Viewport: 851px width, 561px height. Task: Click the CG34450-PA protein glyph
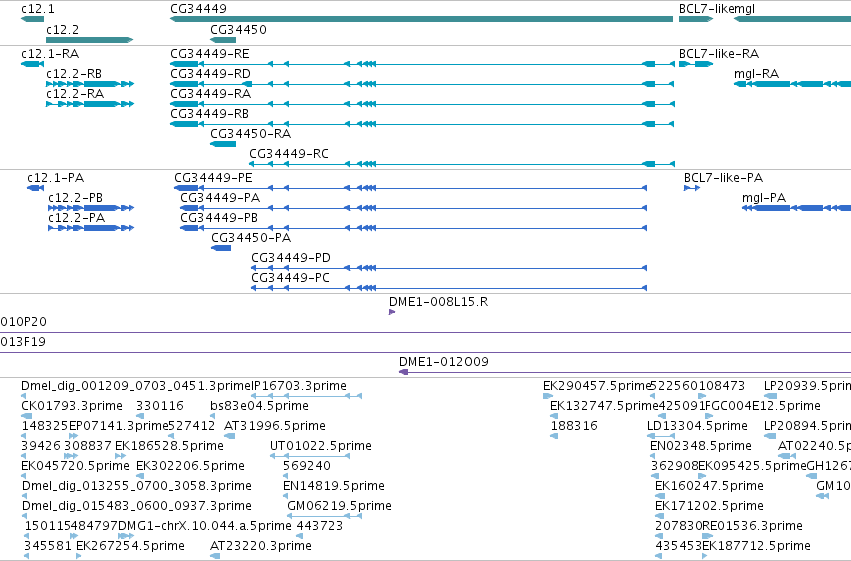click(x=221, y=248)
